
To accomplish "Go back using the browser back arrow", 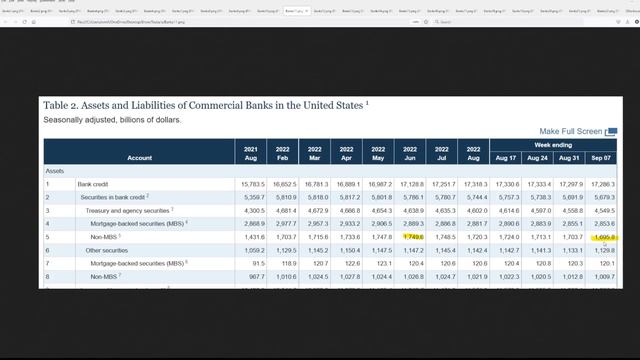I will coord(6,22).
